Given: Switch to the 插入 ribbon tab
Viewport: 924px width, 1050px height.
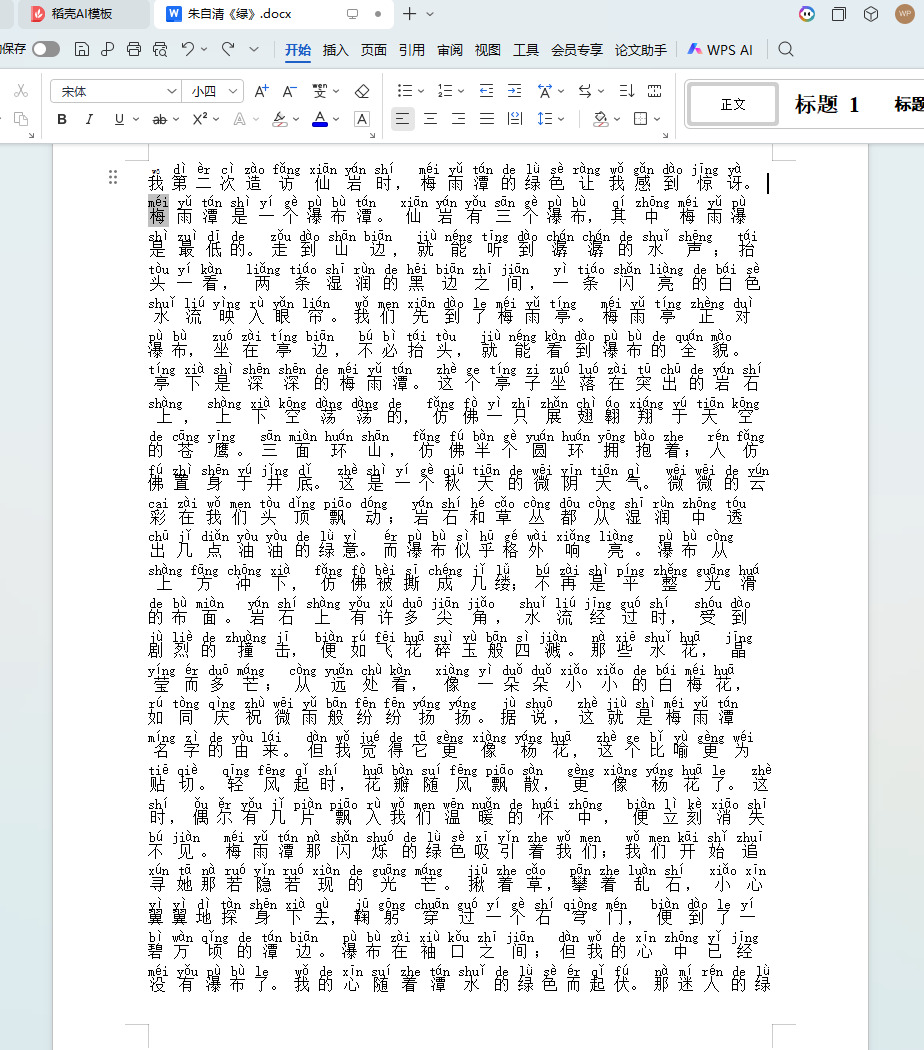Looking at the screenshot, I should [335, 50].
